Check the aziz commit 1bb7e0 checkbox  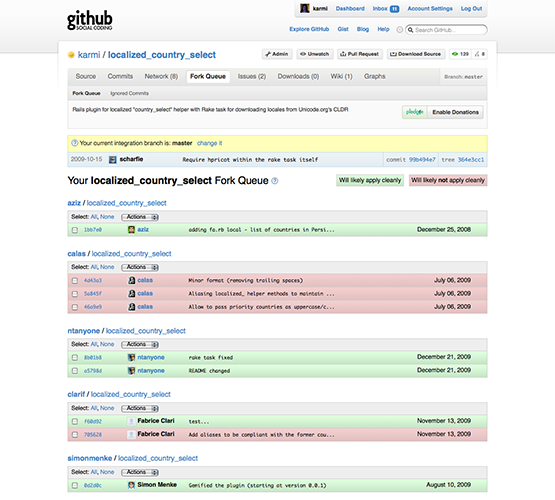tap(75, 230)
